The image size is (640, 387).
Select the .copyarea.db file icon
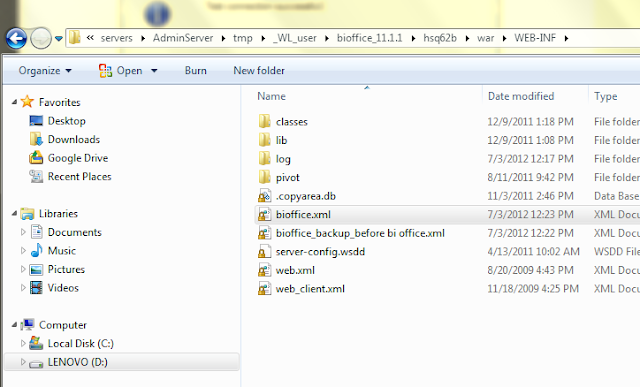click(264, 196)
